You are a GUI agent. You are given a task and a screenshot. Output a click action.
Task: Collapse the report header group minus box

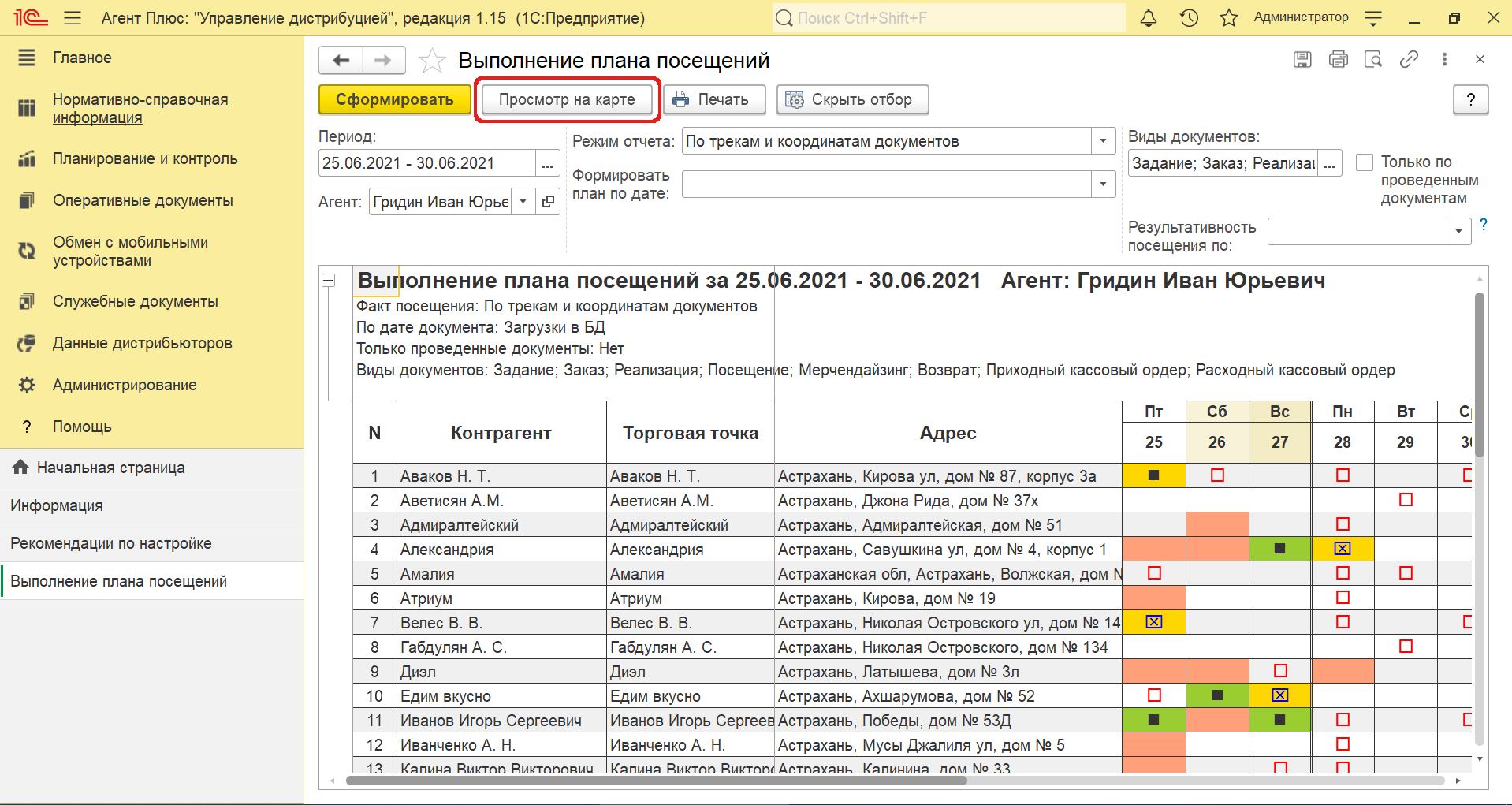pyautogui.click(x=329, y=280)
